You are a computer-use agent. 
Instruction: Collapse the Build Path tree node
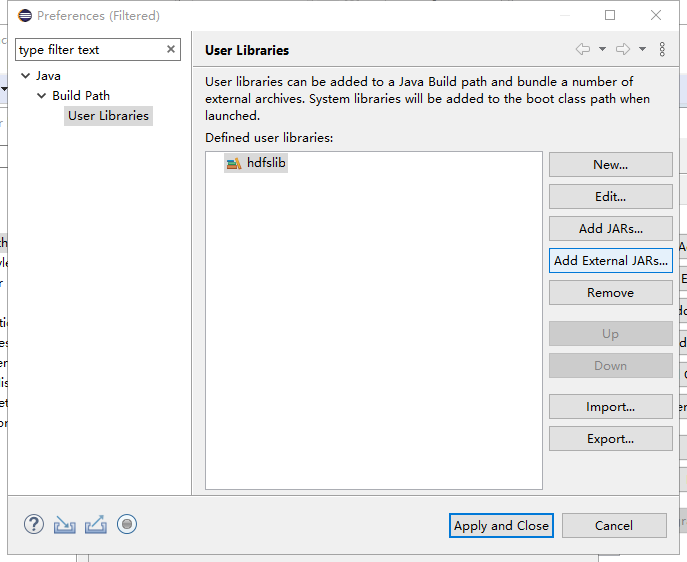42,95
